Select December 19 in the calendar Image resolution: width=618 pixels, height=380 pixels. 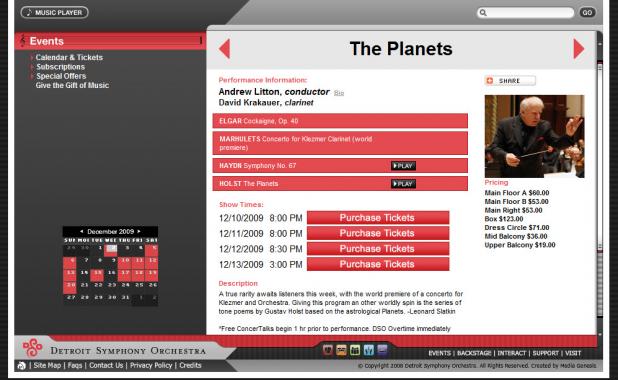click(x=151, y=276)
